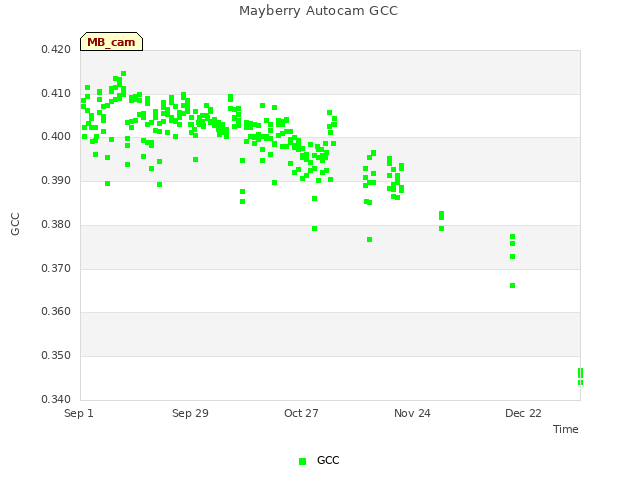This screenshot has height=480, width=640.
Task: Click the highest data point near 0.415
Action: (124, 74)
